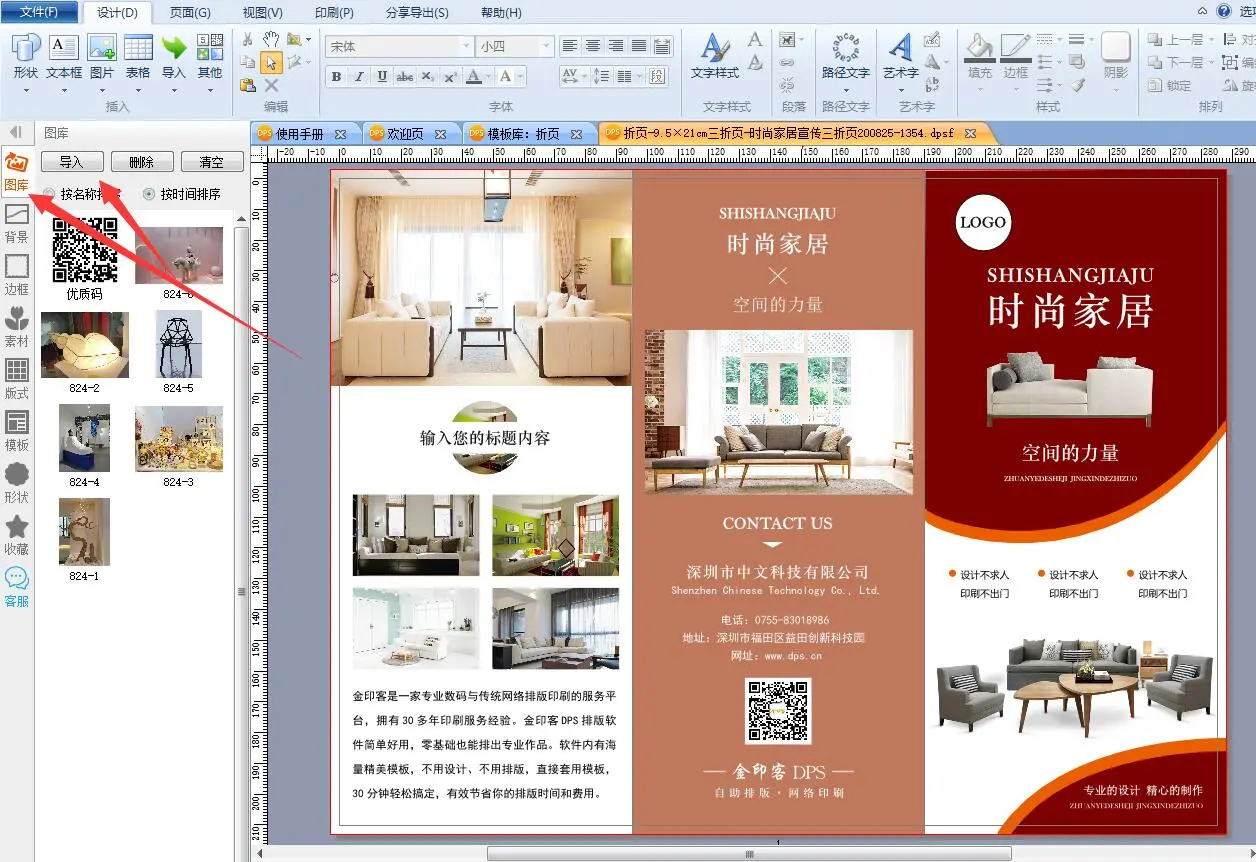Activate the hand pan tool

pos(271,39)
